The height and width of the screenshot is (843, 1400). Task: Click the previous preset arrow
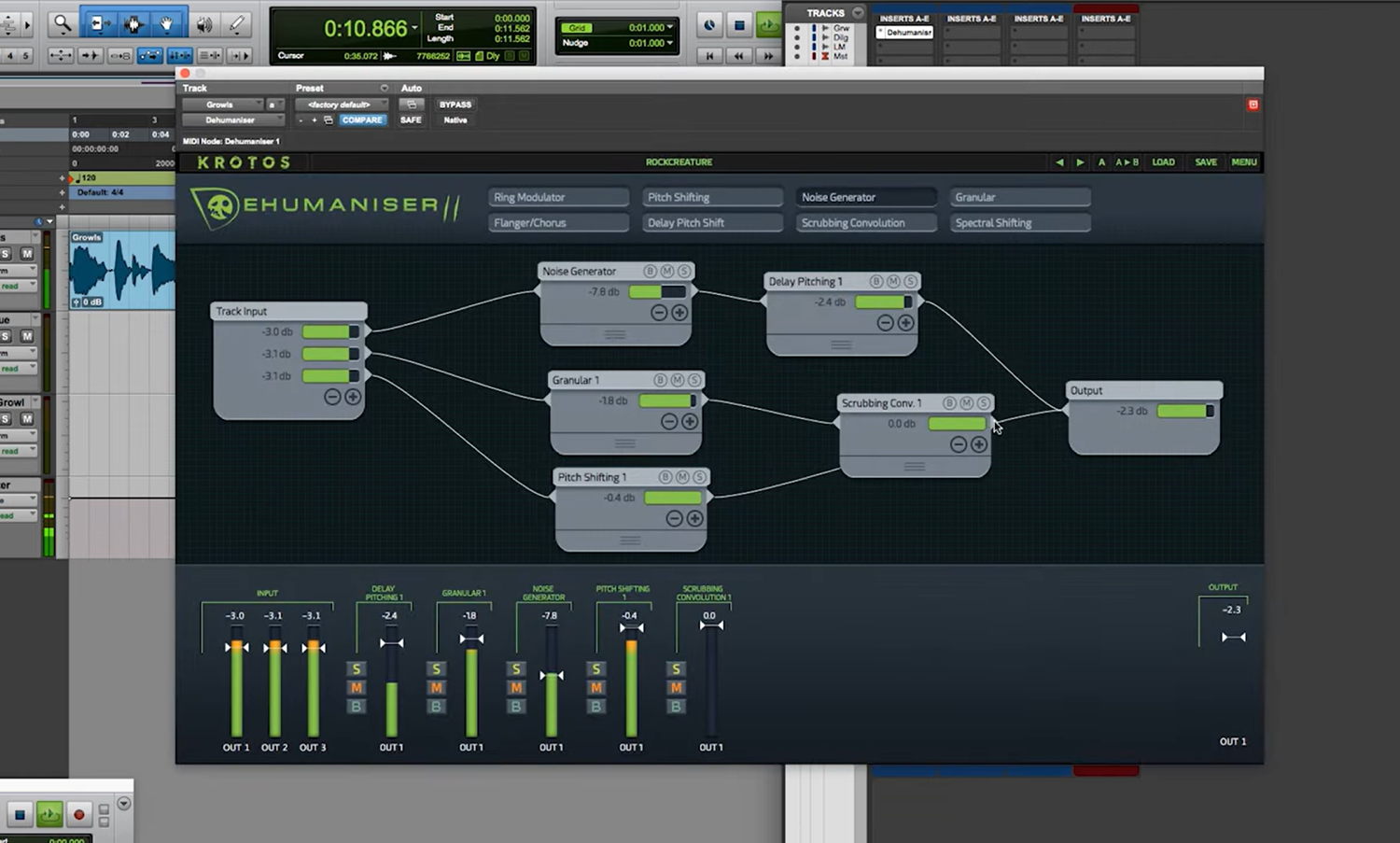pyautogui.click(x=1059, y=162)
